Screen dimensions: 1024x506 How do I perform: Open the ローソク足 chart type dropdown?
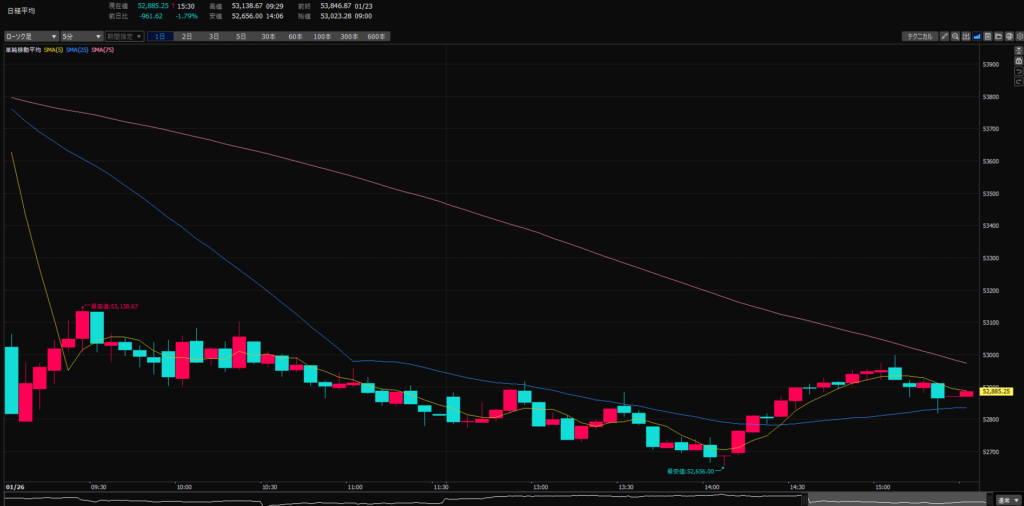coord(29,36)
